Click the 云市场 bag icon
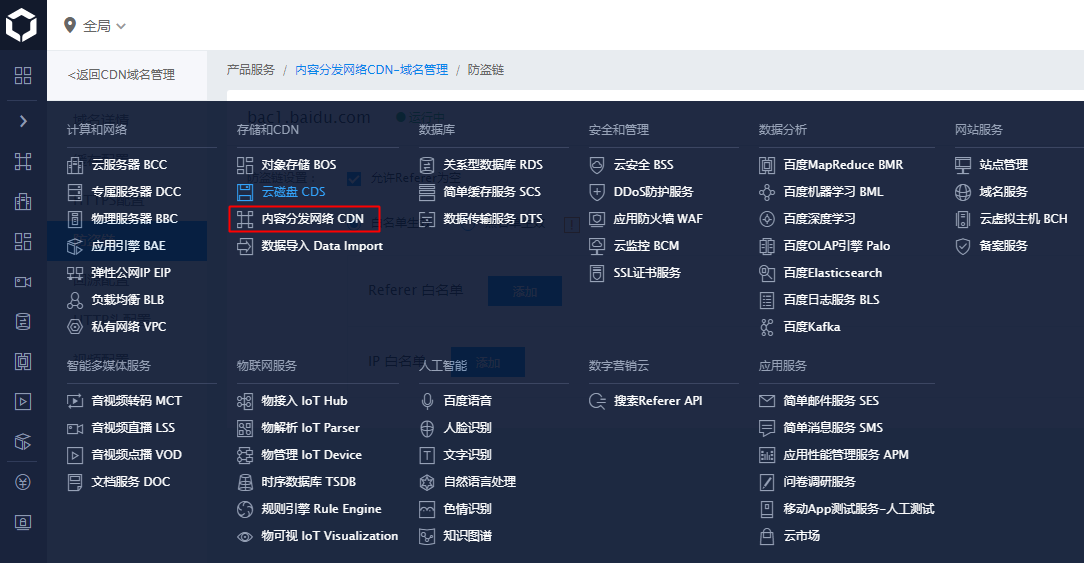This screenshot has height=563, width=1084. [767, 536]
